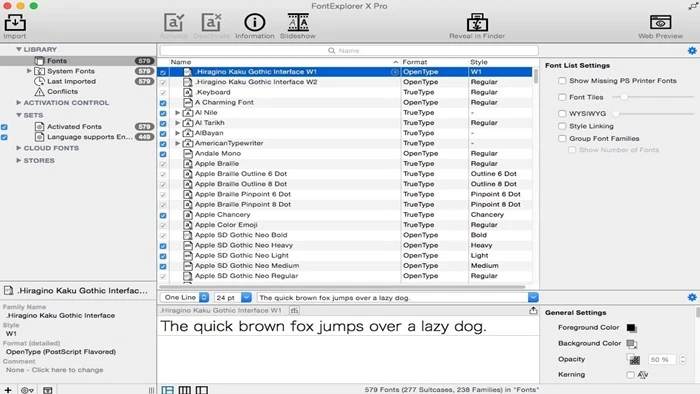Click 'None - Click here to change' comment
The width and height of the screenshot is (700, 394).
[54, 370]
